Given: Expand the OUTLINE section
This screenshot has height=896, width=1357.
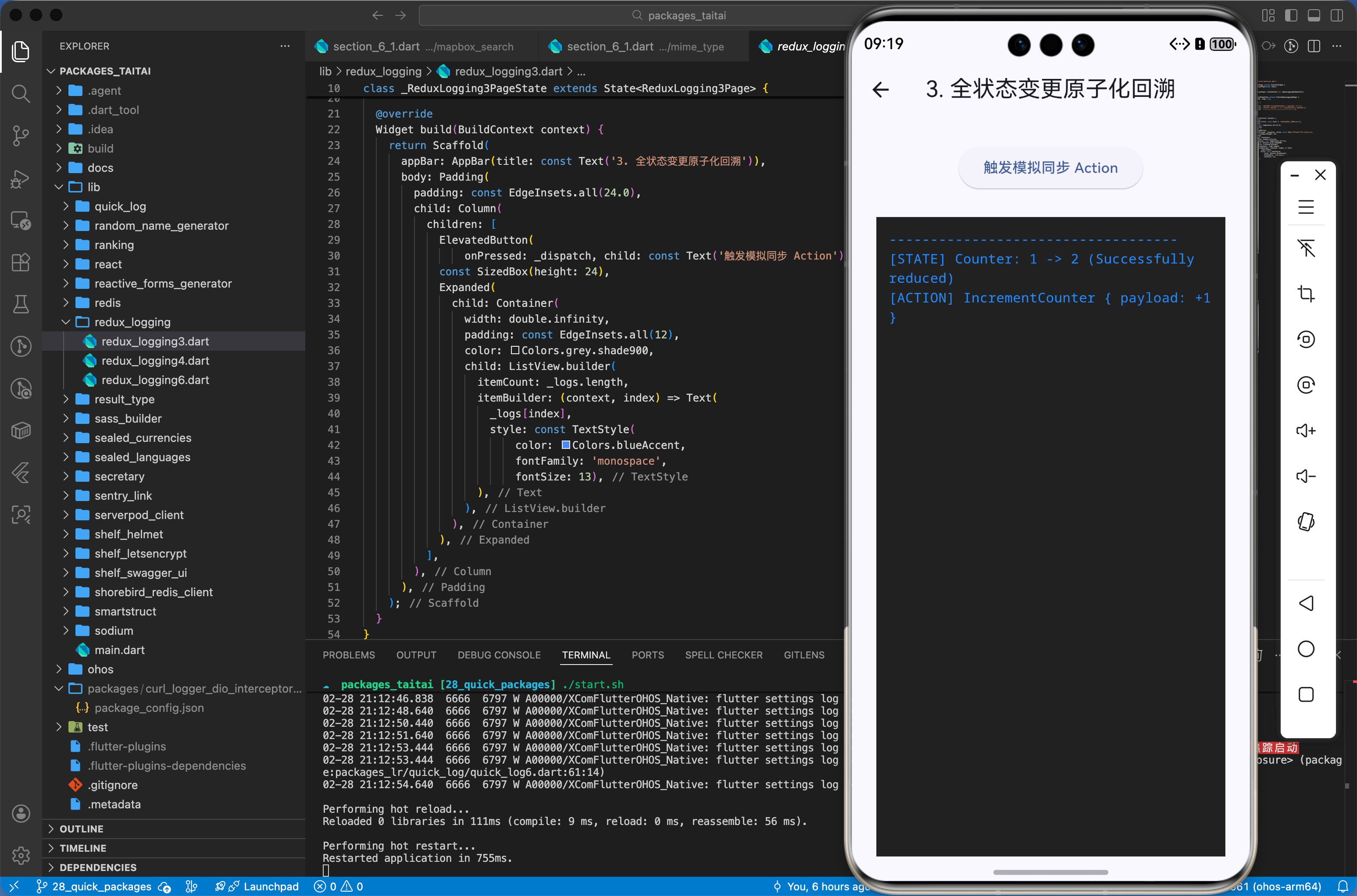Looking at the screenshot, I should (81, 828).
